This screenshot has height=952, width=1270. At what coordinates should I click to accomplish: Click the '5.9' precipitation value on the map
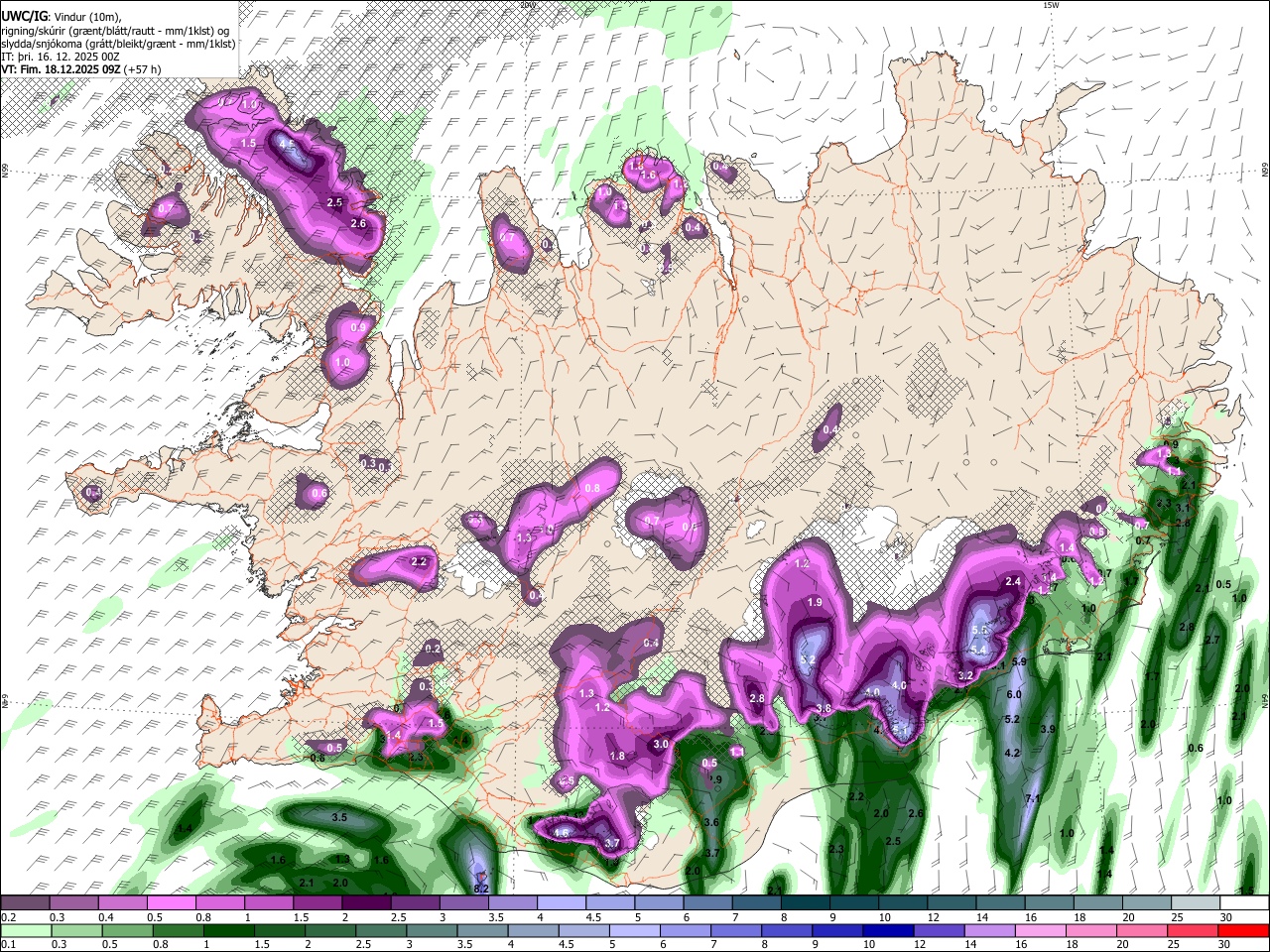coord(1018,660)
